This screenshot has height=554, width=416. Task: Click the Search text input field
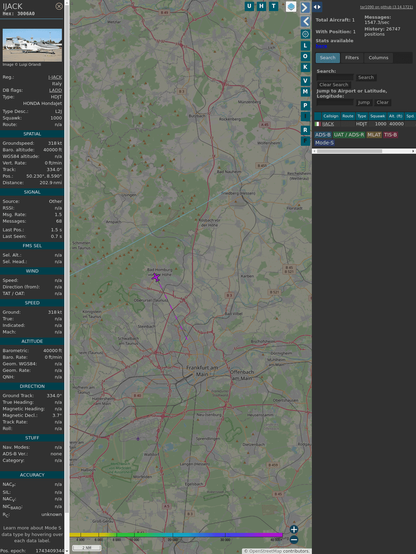tap(335, 77)
